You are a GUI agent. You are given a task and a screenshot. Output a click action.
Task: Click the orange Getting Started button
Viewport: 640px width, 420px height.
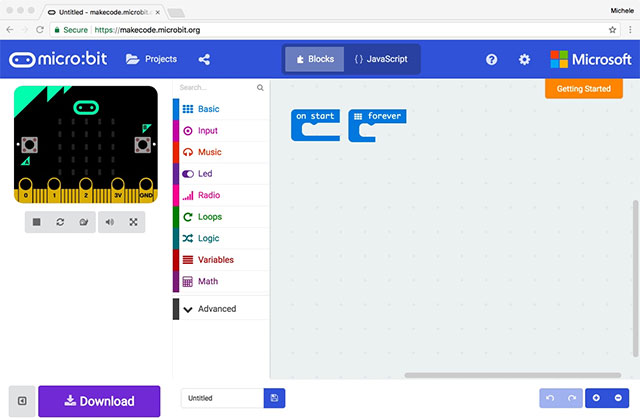coord(583,89)
